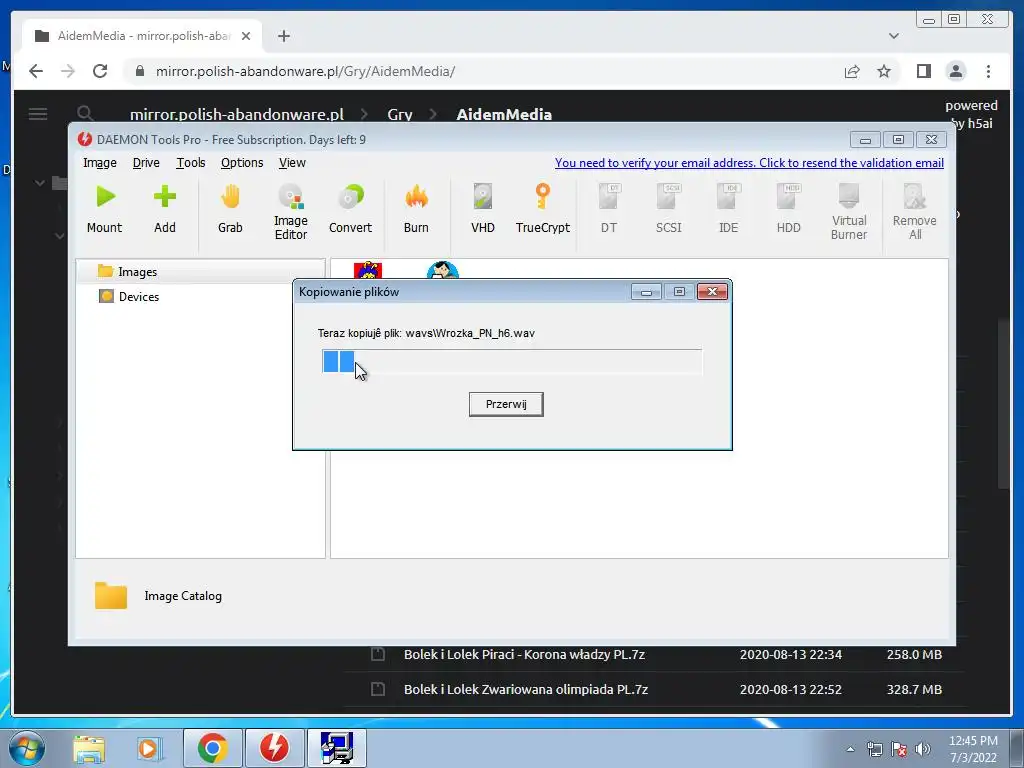Click the Image Catalog folder icon
1024x768 pixels.
coord(110,595)
